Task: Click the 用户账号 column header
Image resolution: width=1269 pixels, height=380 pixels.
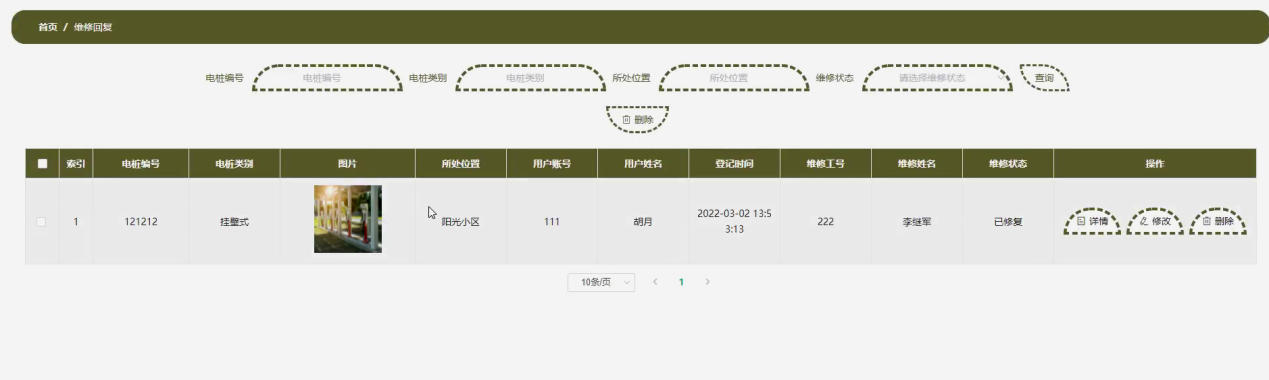Action: point(552,164)
